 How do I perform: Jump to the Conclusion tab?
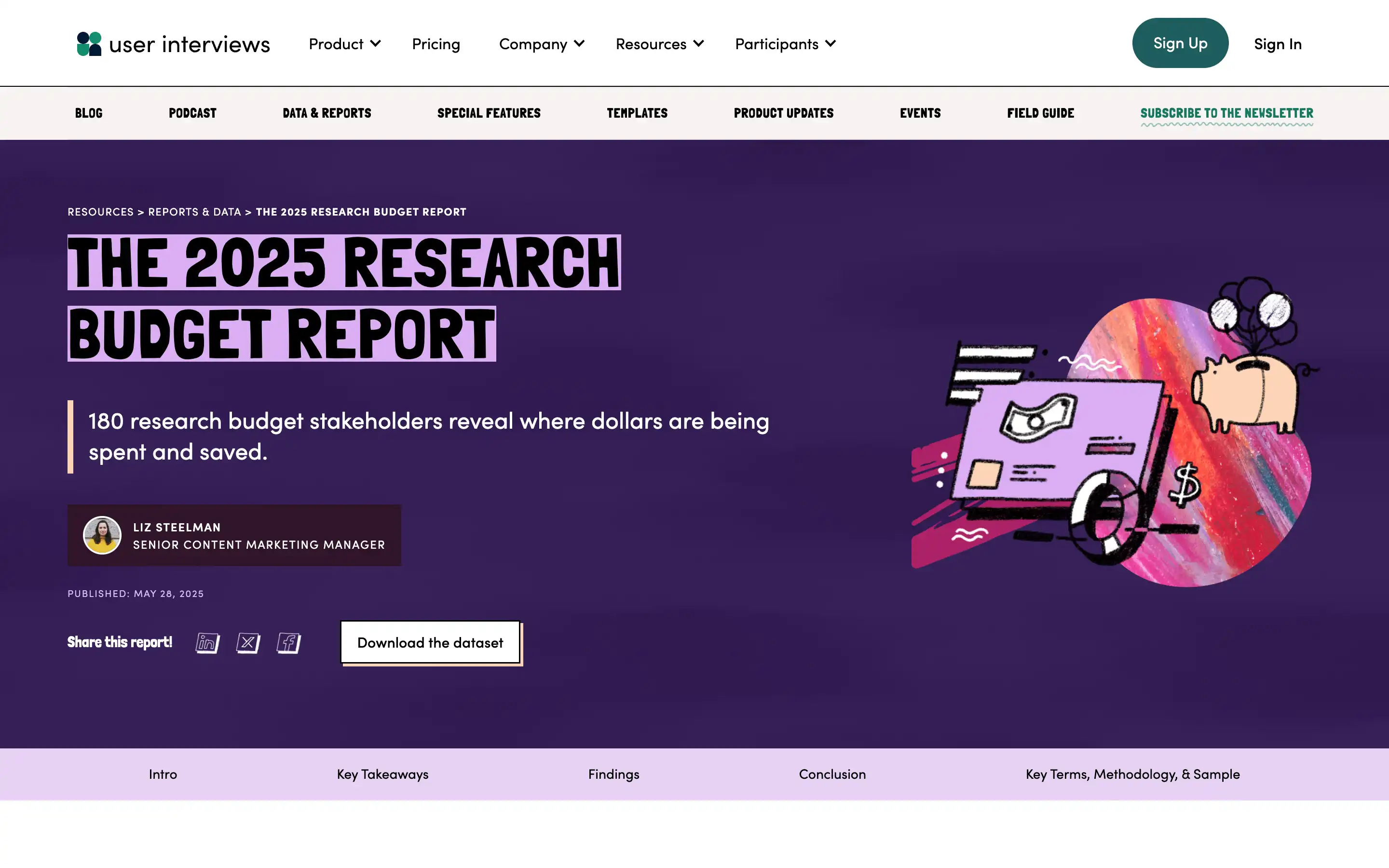(832, 774)
